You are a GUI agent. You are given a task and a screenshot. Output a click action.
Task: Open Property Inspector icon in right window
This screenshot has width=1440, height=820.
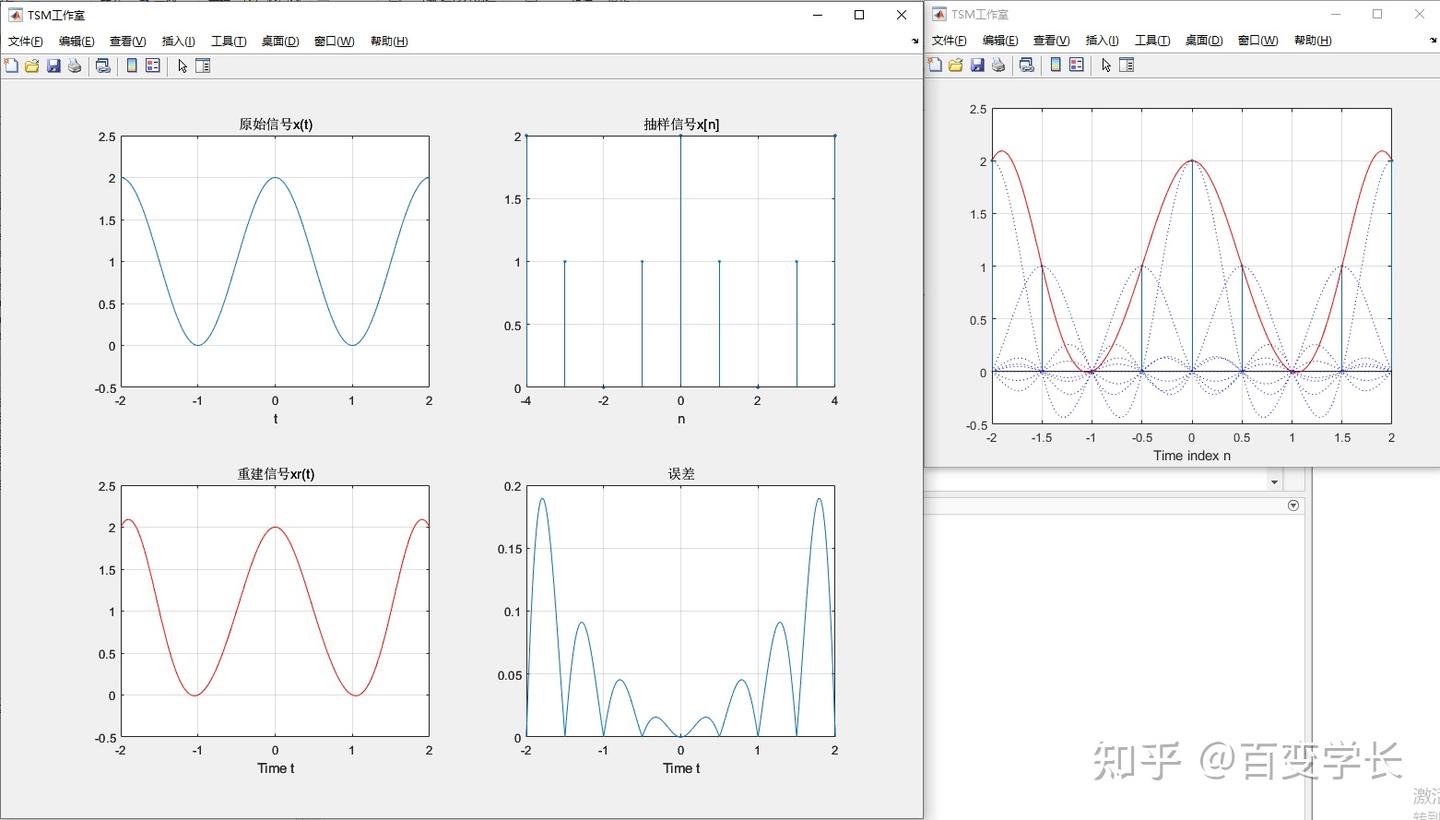click(1127, 65)
